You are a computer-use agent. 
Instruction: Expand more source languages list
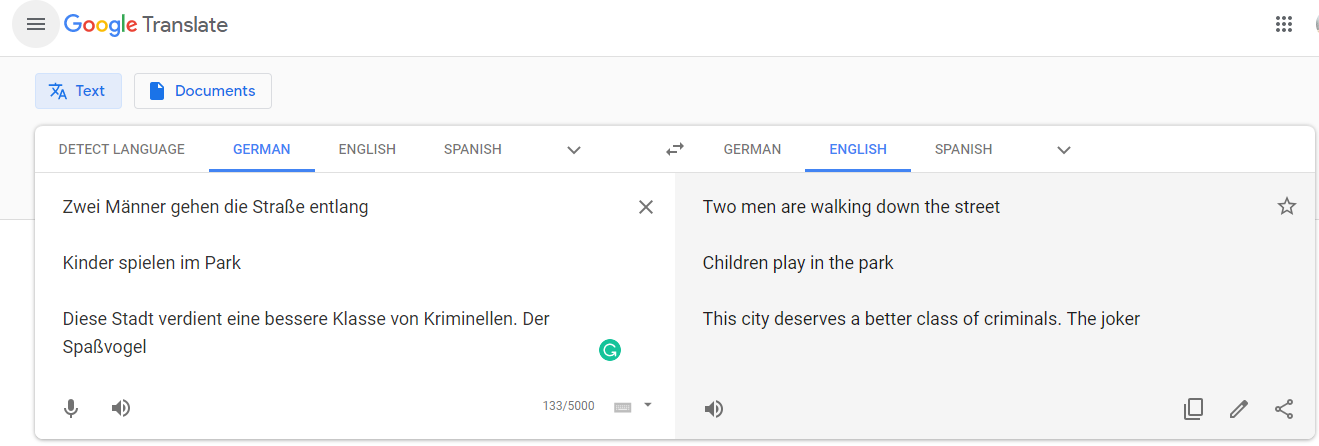point(574,150)
